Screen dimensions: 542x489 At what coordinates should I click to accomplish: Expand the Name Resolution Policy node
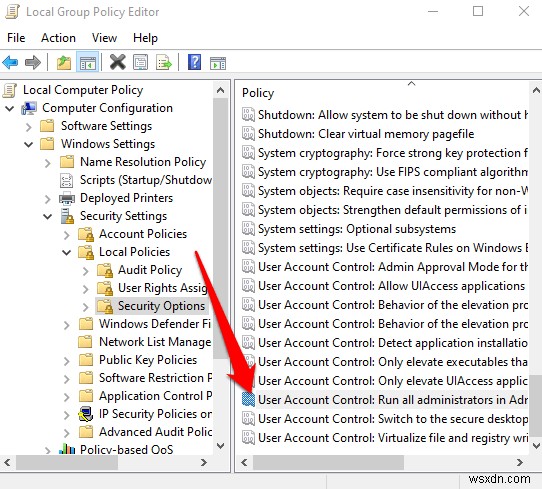[x=48, y=163]
